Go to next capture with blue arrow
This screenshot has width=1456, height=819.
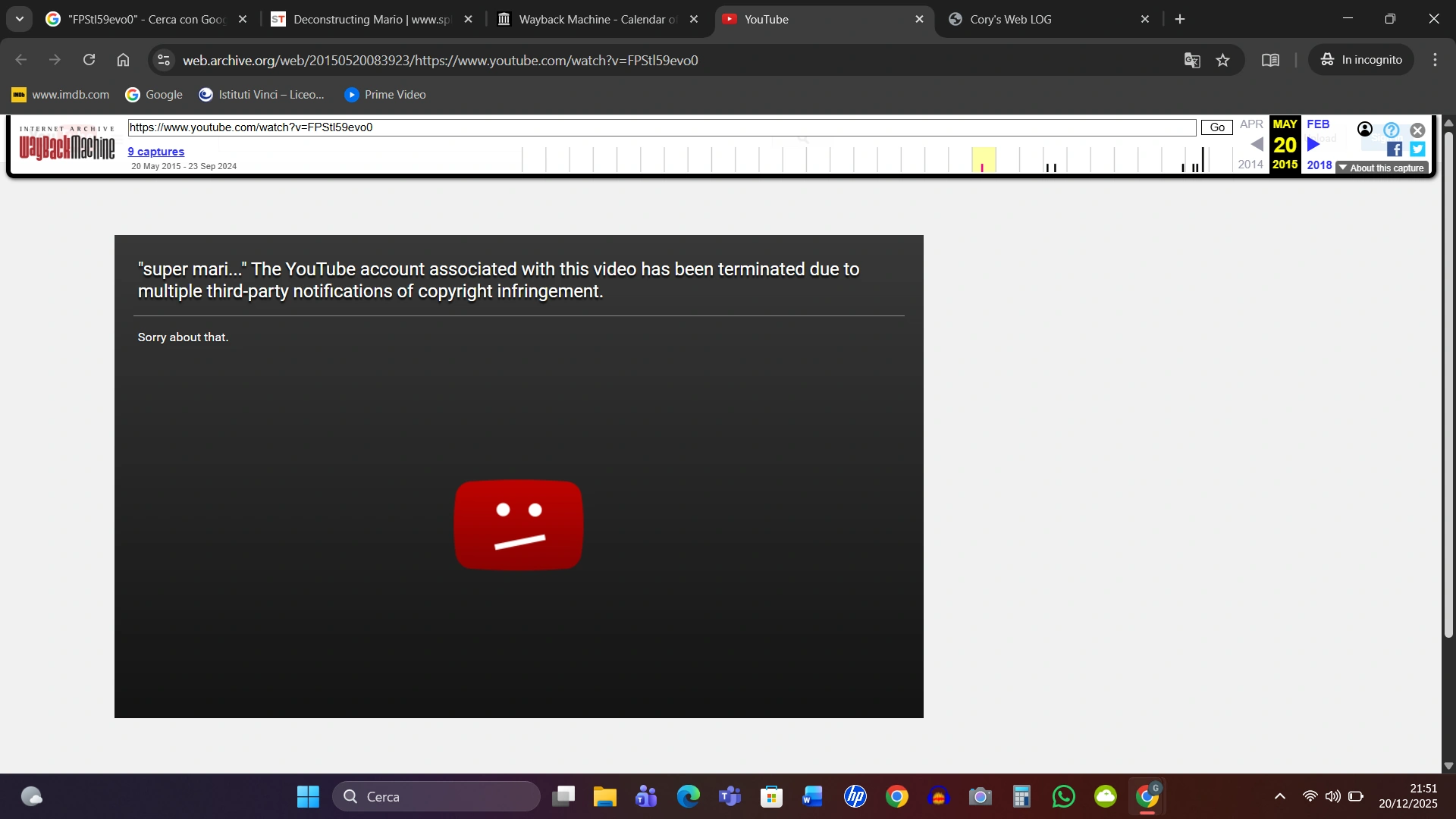[x=1314, y=144]
